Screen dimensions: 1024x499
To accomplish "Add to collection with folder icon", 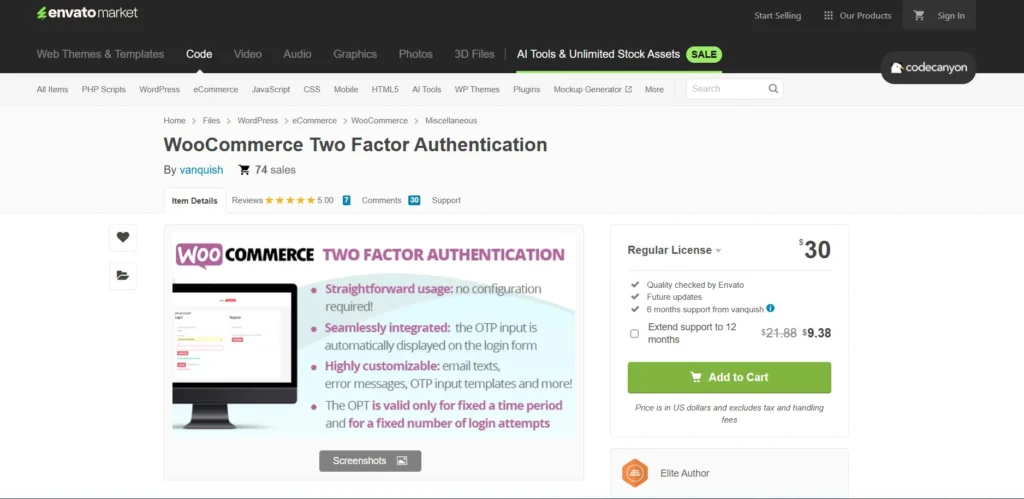I will coord(123,276).
